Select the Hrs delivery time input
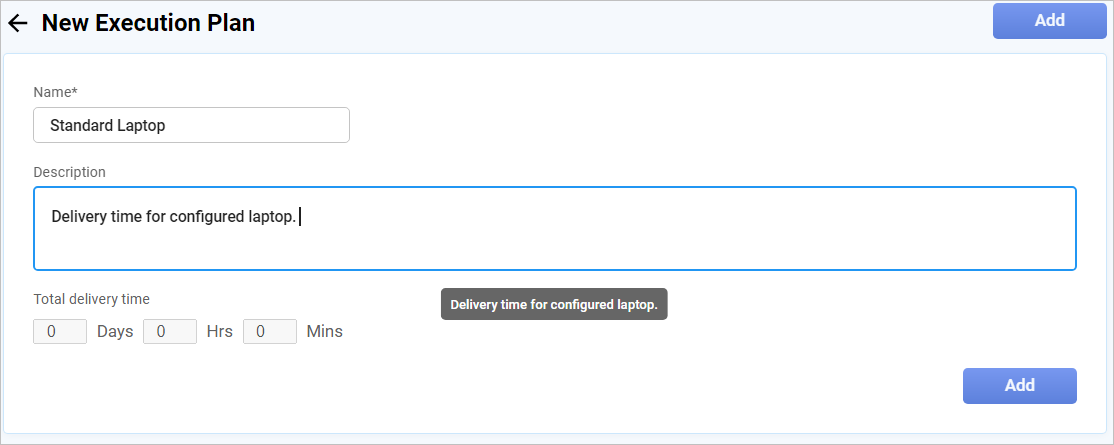Screen dimensions: 1114x445 [170, 331]
